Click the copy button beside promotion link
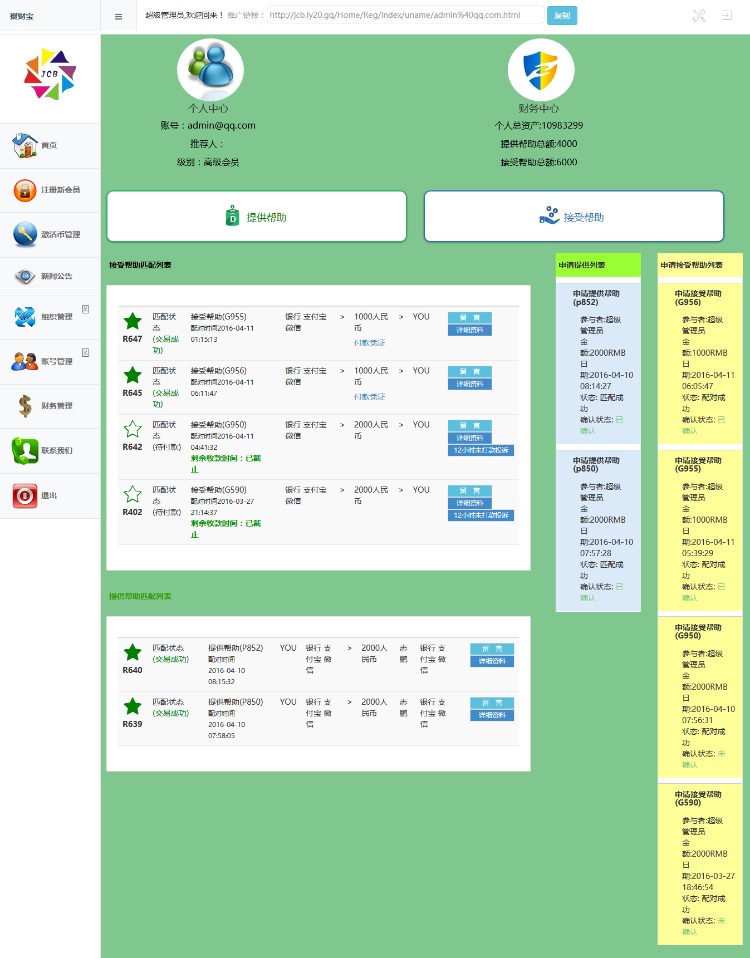 562,15
